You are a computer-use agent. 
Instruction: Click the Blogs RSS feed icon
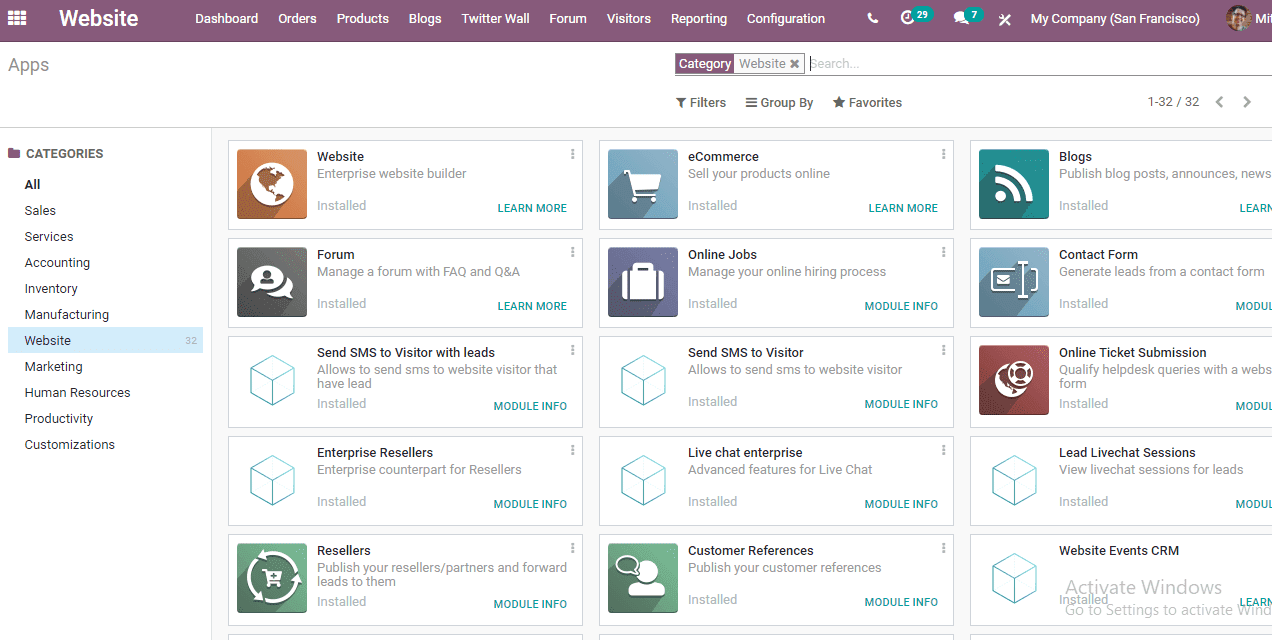(1014, 184)
